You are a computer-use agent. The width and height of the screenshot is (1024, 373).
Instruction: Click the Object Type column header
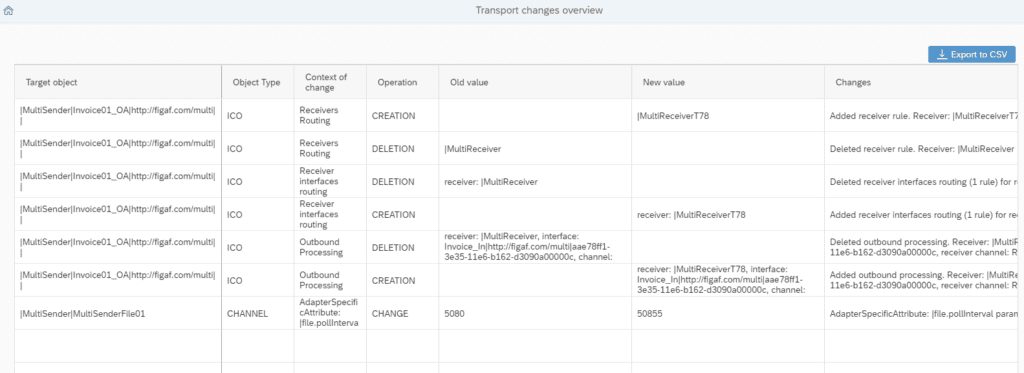coord(257,82)
